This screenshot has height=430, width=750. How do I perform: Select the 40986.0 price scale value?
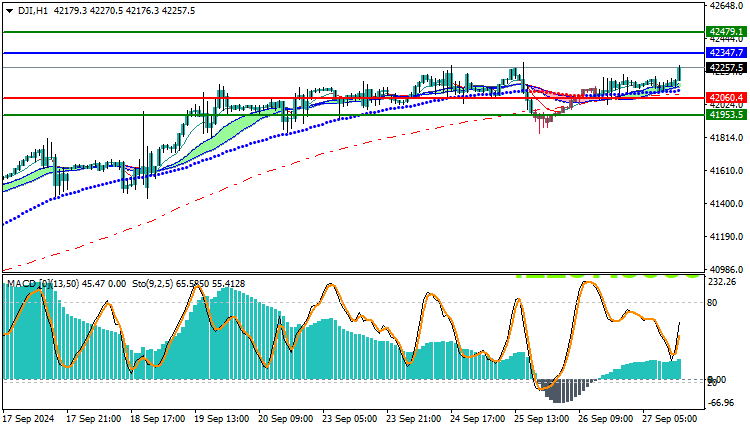(726, 270)
